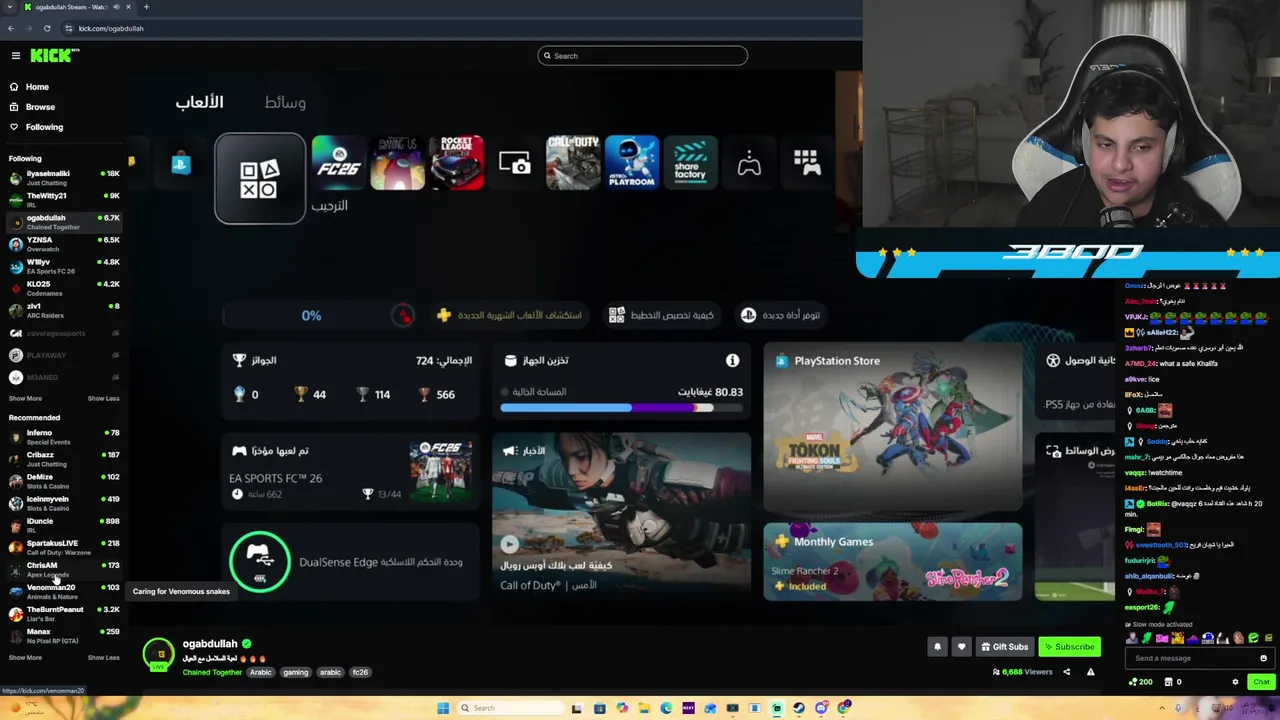1280x720 pixels.
Task: Select the EA FC26 game tile
Action: [x=339, y=162]
